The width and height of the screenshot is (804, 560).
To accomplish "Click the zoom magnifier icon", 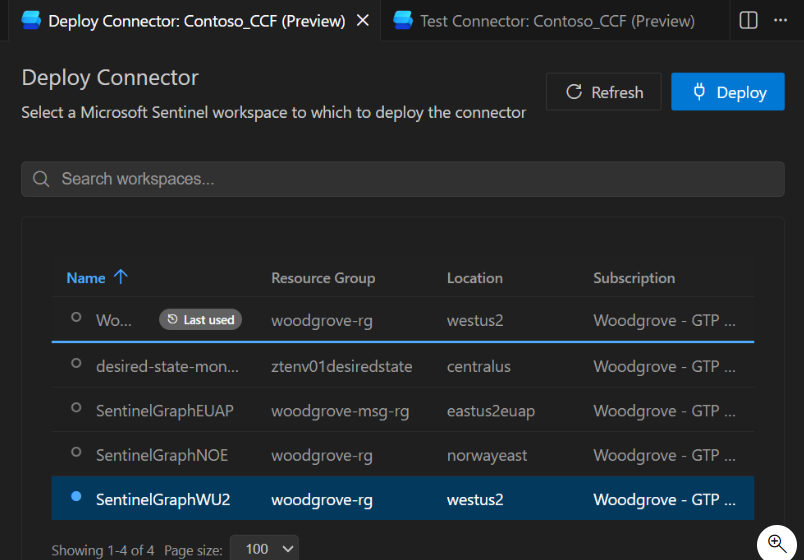I will [777, 544].
